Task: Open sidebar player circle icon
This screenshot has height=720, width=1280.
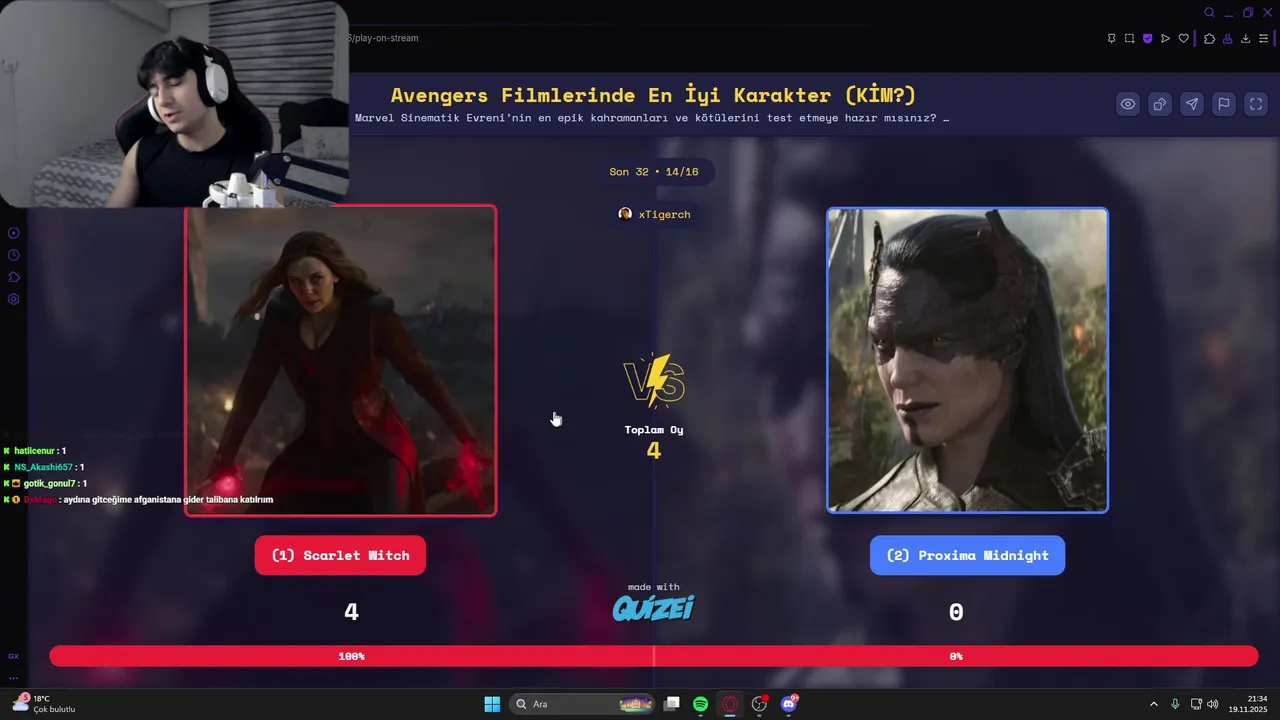Action: (14, 233)
